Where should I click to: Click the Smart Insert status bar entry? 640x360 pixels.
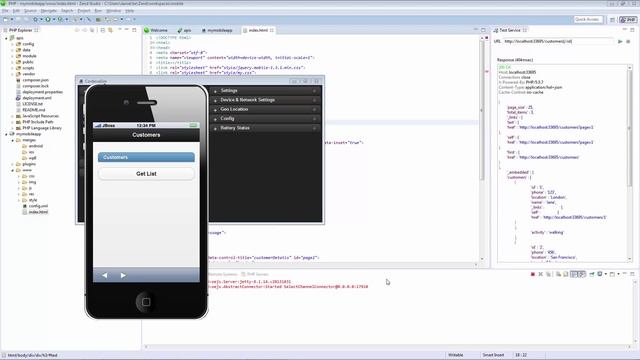pyautogui.click(x=493, y=355)
